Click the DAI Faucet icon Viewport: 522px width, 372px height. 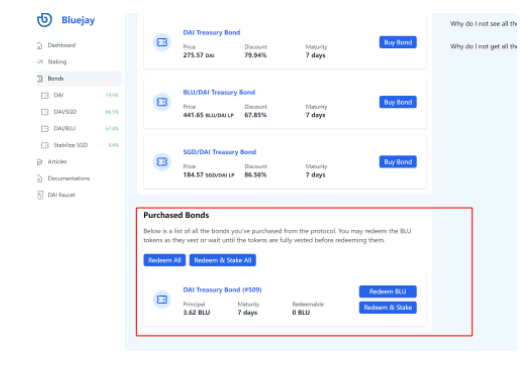pos(40,195)
